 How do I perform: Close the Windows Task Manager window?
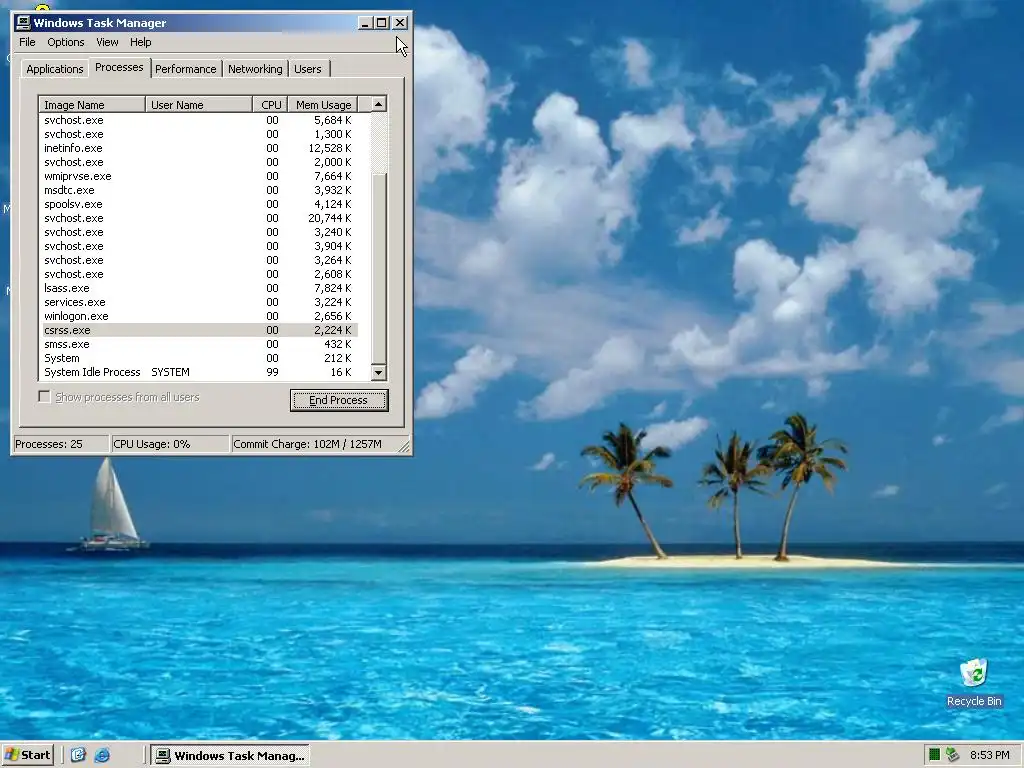400,23
